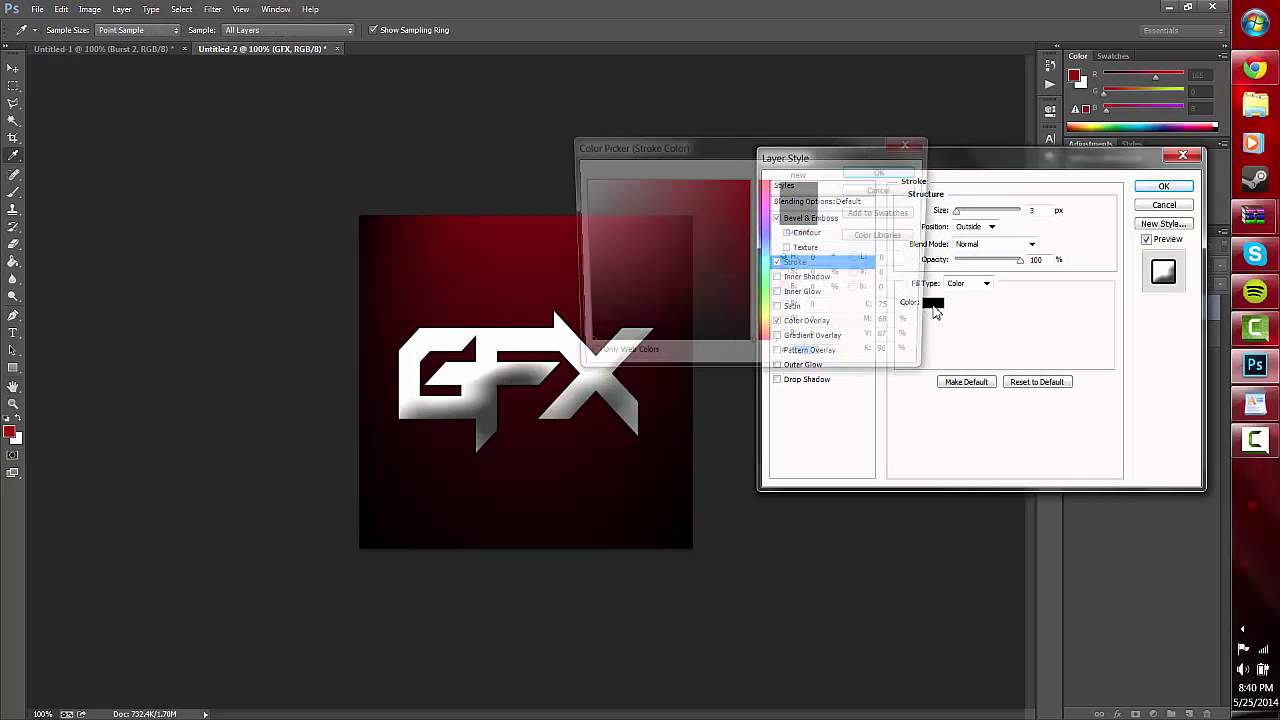The height and width of the screenshot is (720, 1280).
Task: Open the Filter menu
Action: point(213,9)
